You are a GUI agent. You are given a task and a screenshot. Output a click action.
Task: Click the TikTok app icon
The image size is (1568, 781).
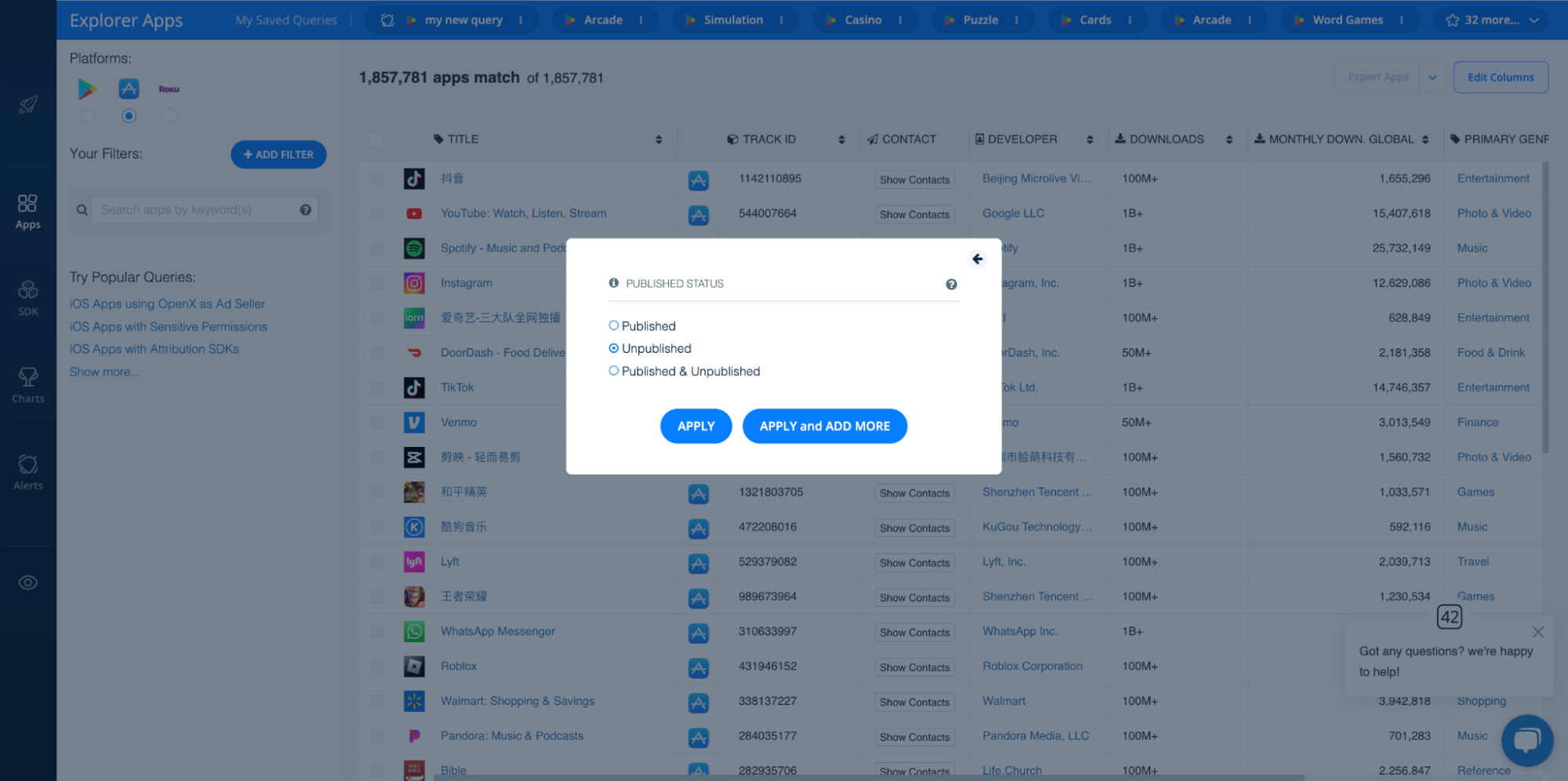414,387
